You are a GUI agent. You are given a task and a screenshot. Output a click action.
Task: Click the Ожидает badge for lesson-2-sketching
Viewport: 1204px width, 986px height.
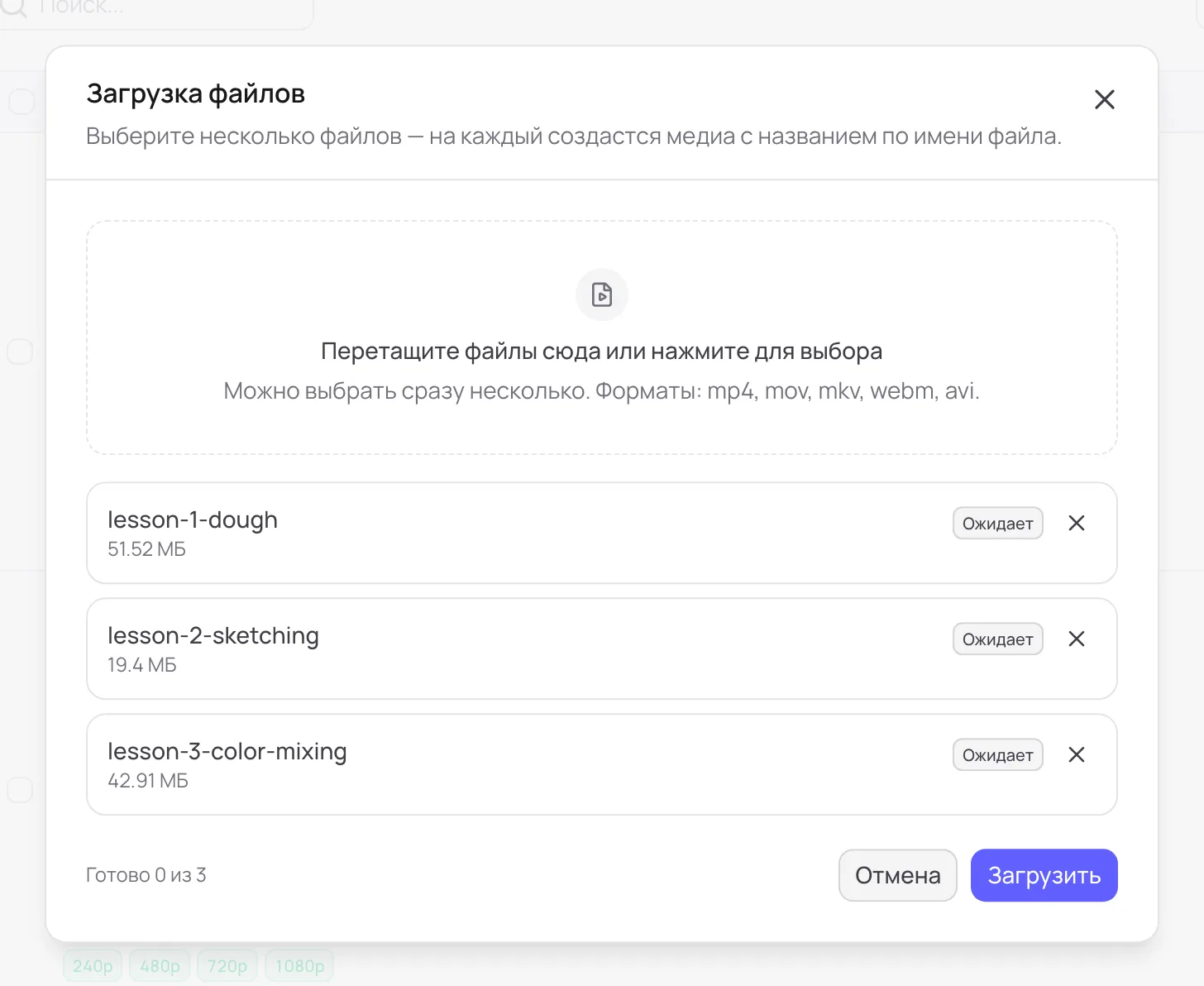pyautogui.click(x=997, y=639)
